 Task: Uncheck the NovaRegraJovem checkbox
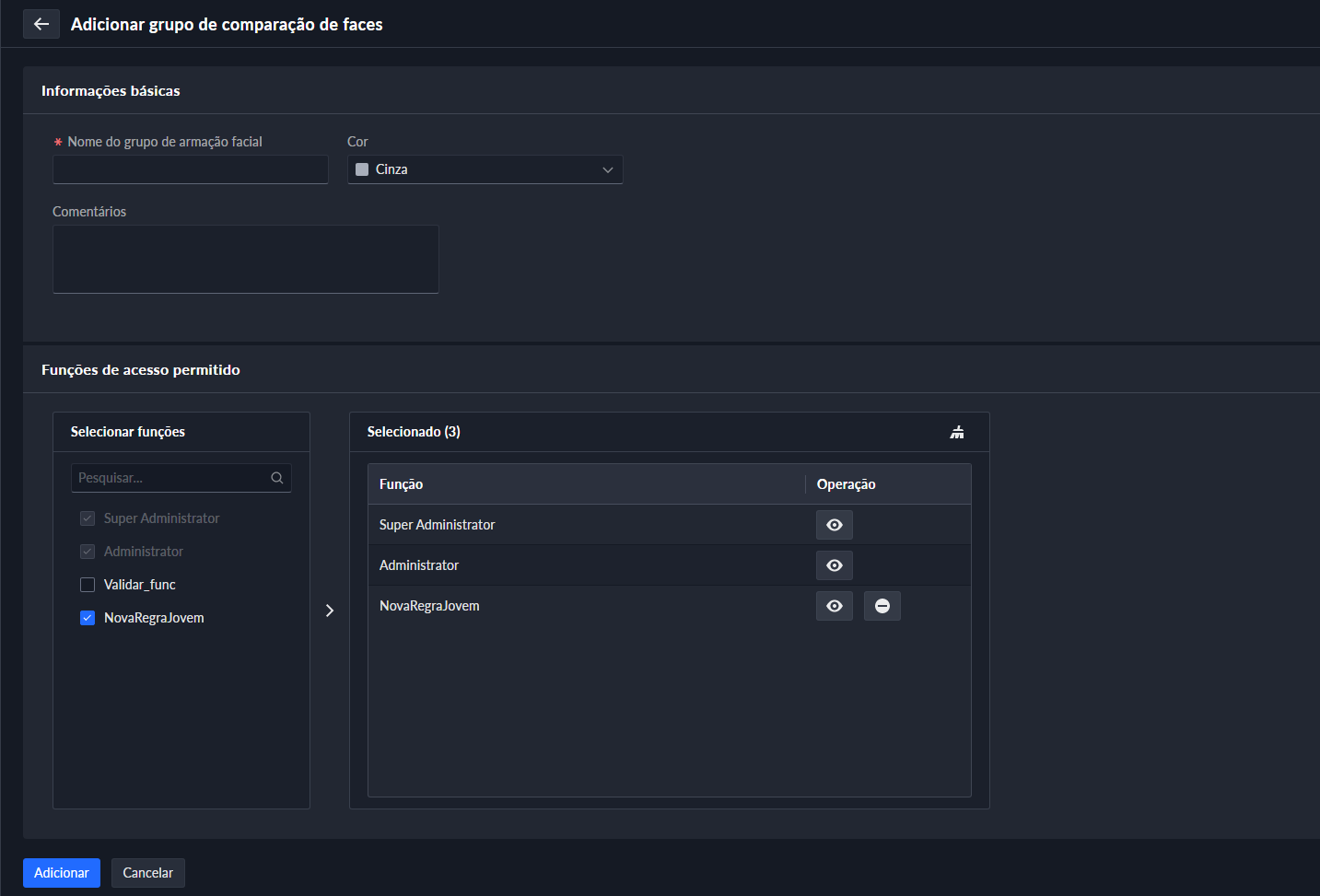click(x=88, y=618)
